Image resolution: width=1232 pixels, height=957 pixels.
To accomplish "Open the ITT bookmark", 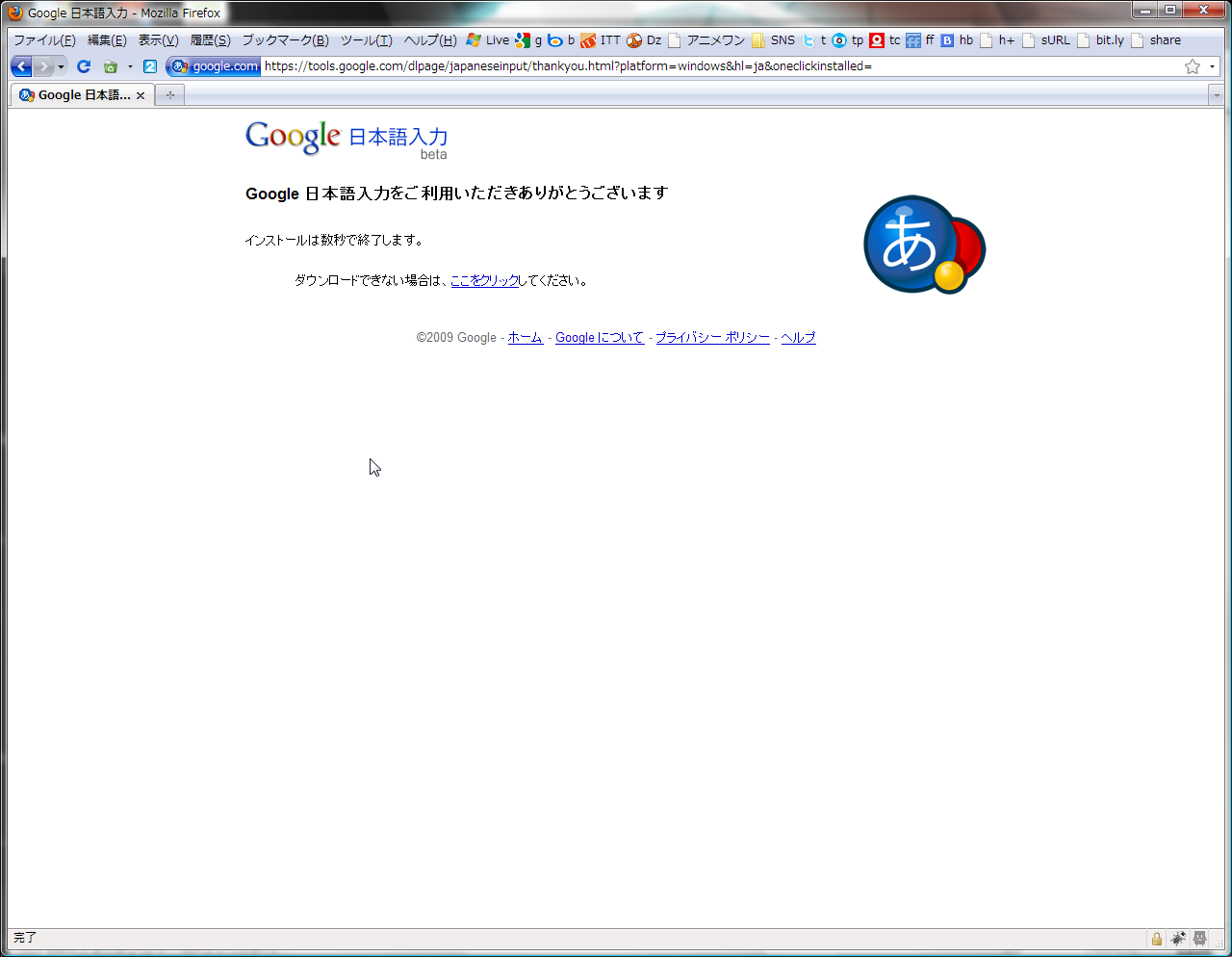I will tap(601, 40).
